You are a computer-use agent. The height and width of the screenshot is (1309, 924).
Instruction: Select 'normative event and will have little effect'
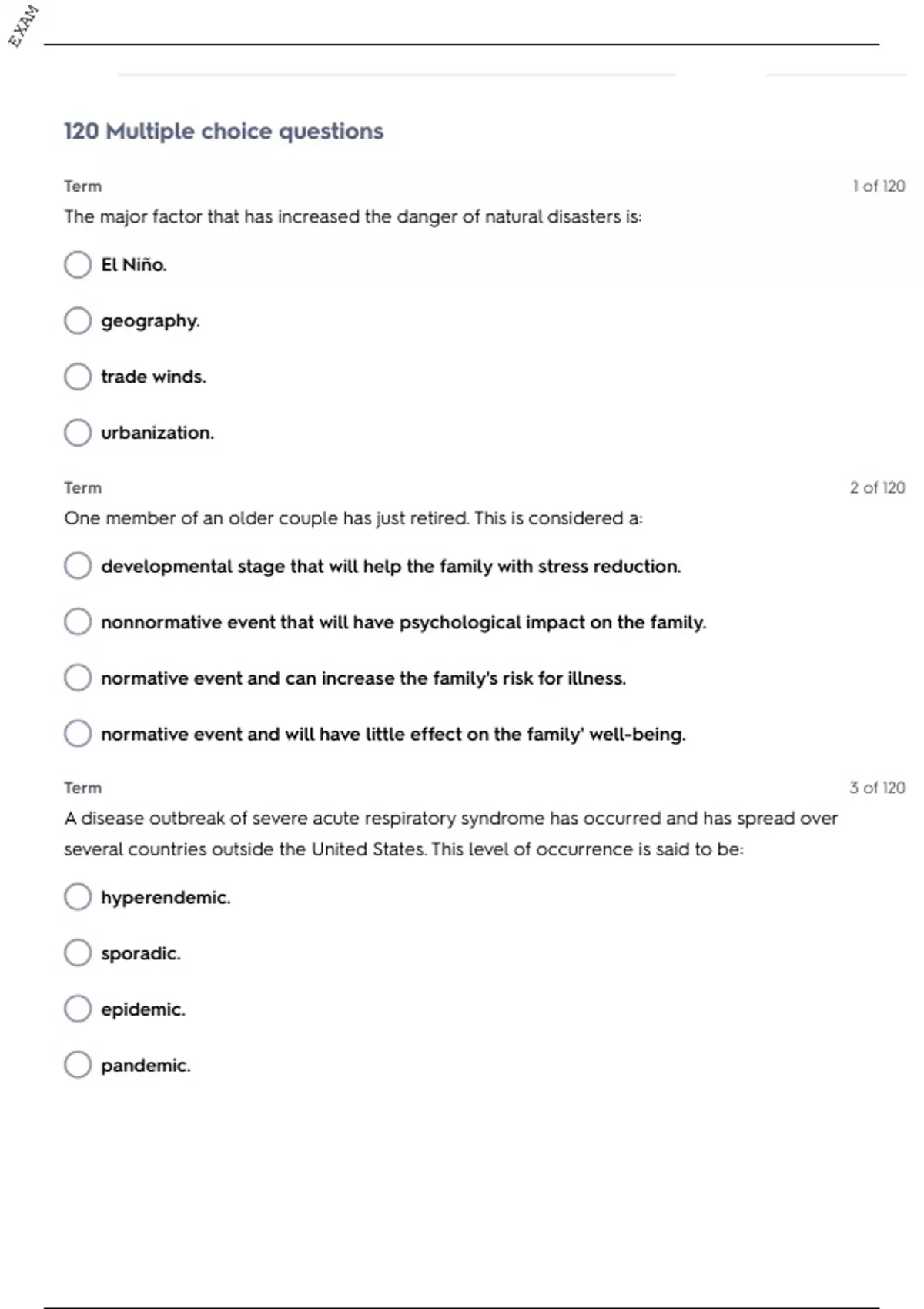78,734
